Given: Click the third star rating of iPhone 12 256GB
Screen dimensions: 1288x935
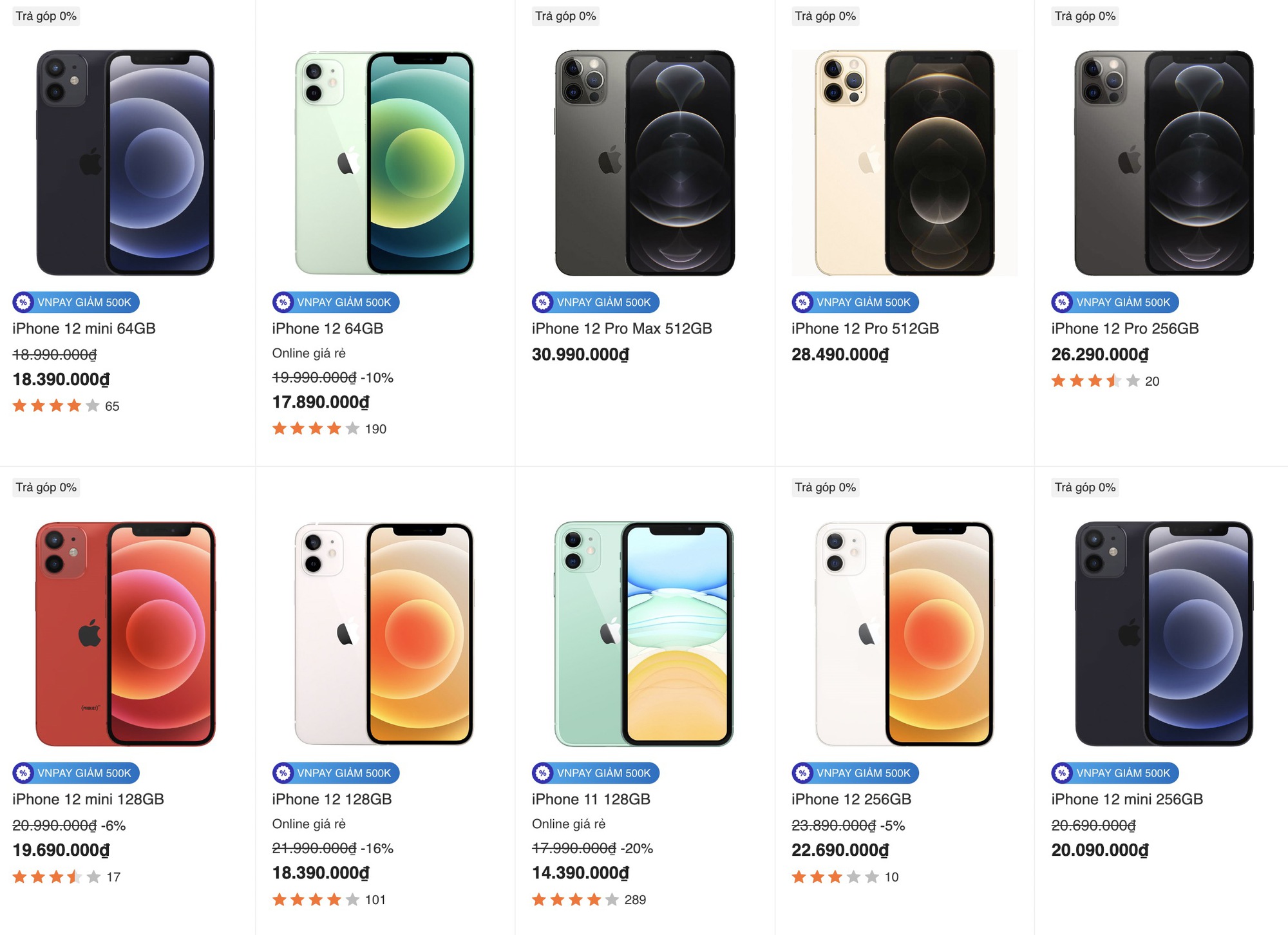Looking at the screenshot, I should click(834, 876).
